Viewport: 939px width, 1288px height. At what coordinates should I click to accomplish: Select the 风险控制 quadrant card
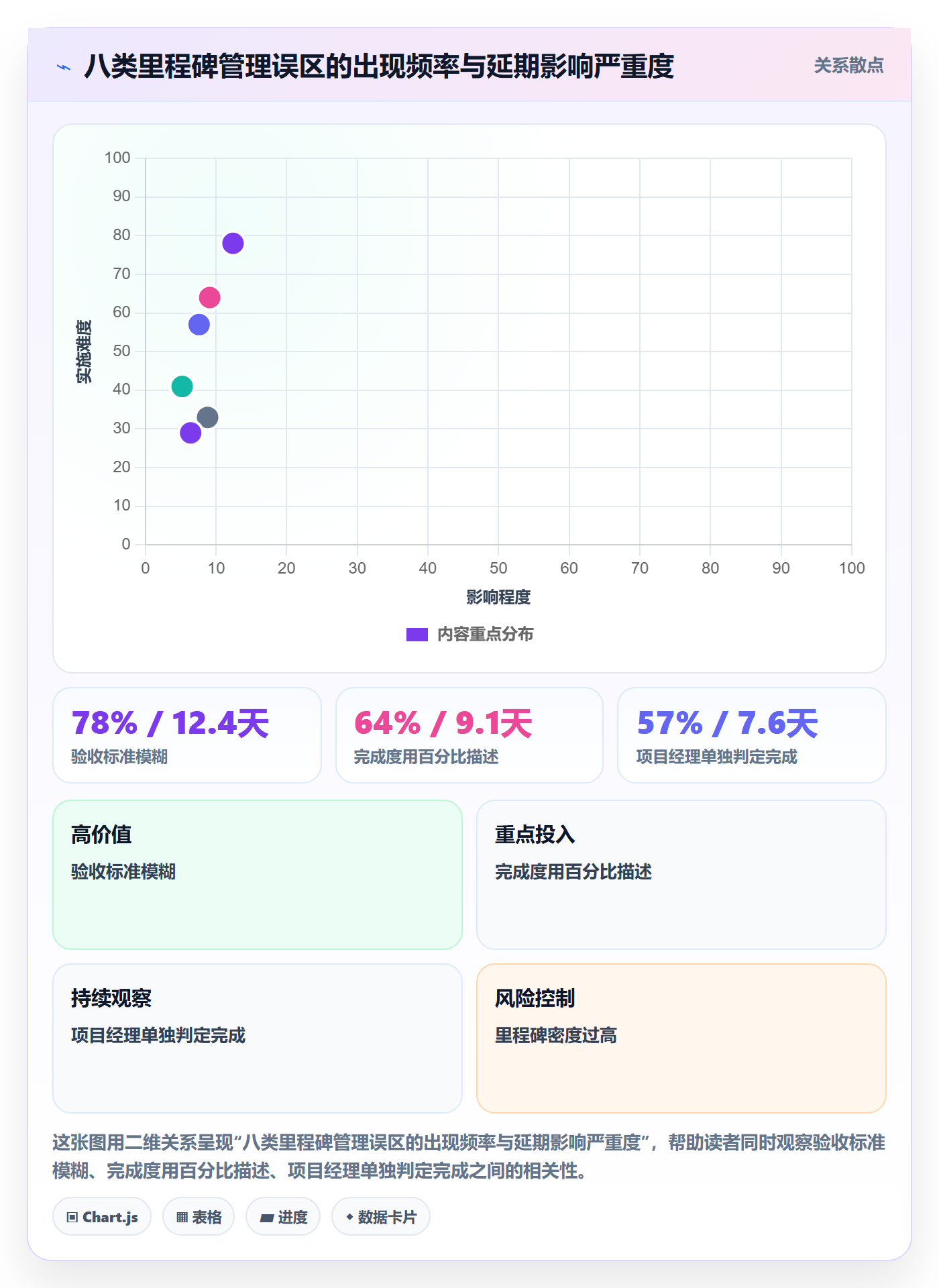[681, 1038]
